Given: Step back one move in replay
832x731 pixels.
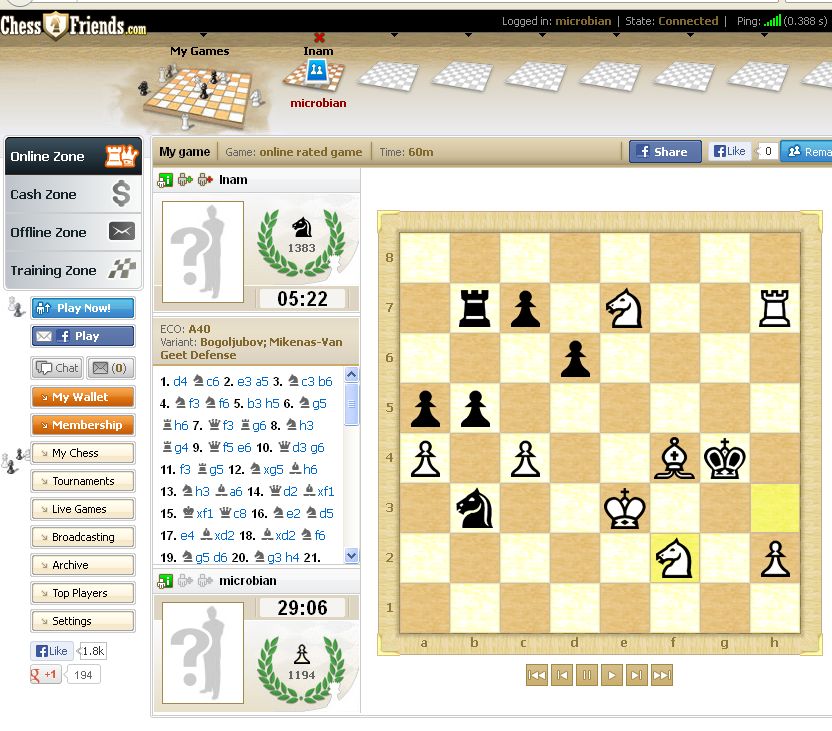Looking at the screenshot, I should pos(562,675).
